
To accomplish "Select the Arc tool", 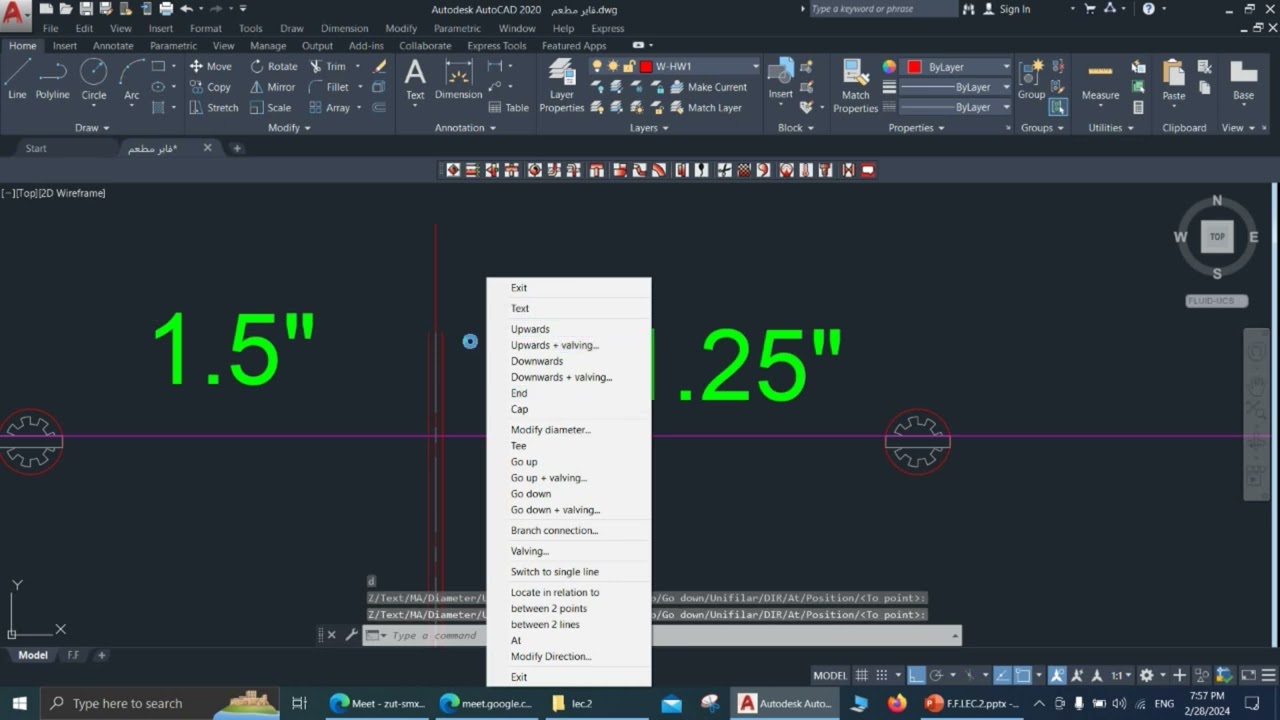I will [x=131, y=79].
